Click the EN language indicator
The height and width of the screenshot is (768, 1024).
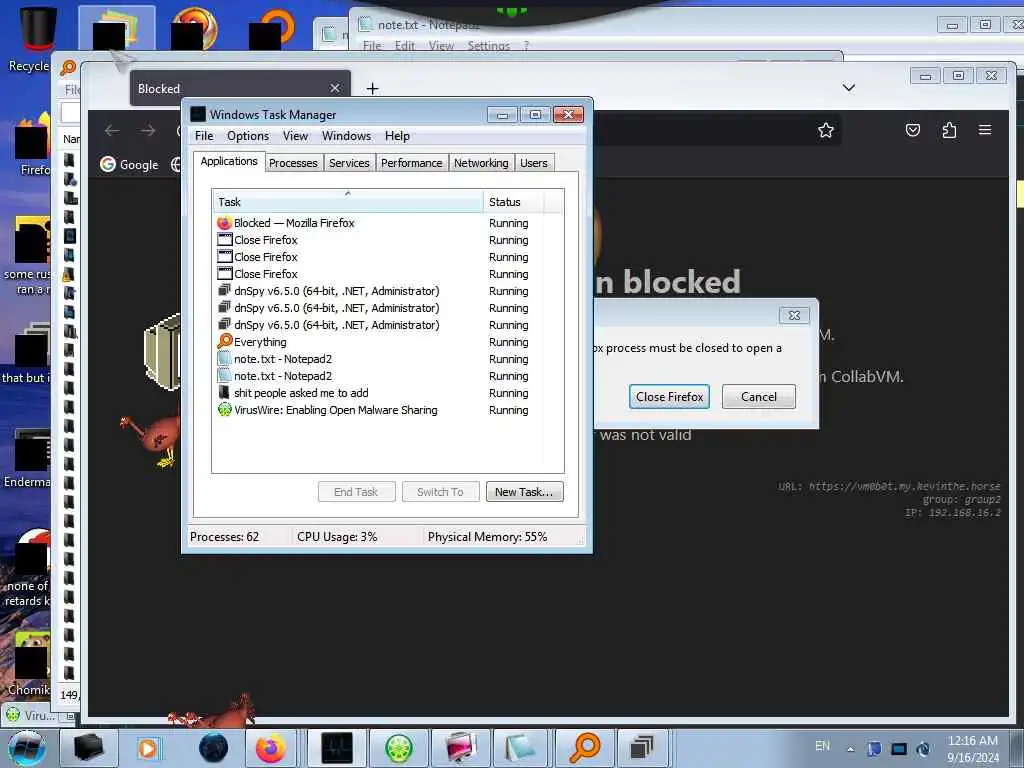pos(822,746)
